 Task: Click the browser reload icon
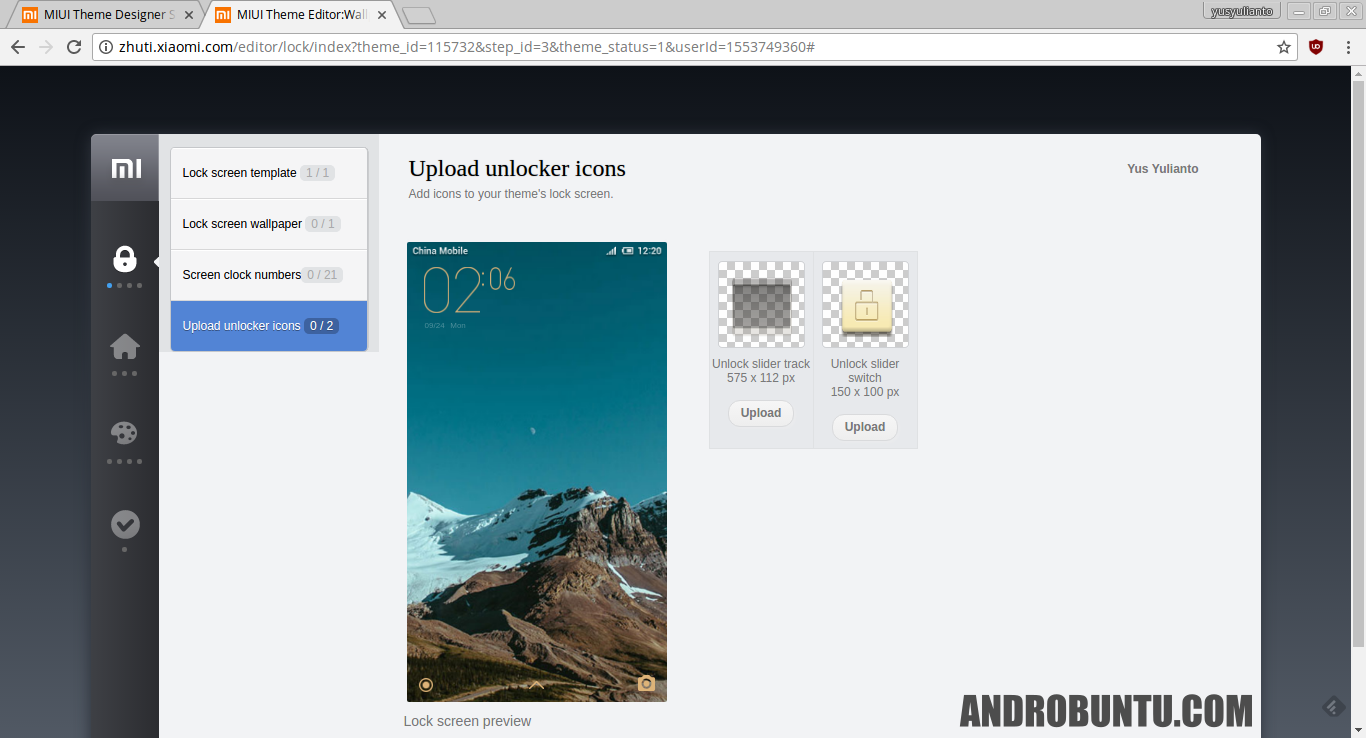[x=73, y=46]
